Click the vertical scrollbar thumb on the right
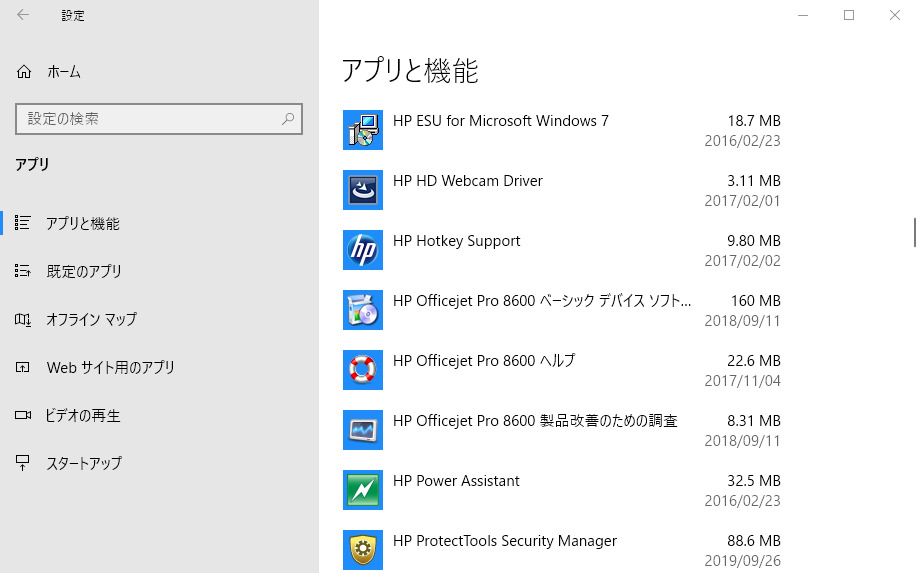918x573 pixels. [x=914, y=231]
